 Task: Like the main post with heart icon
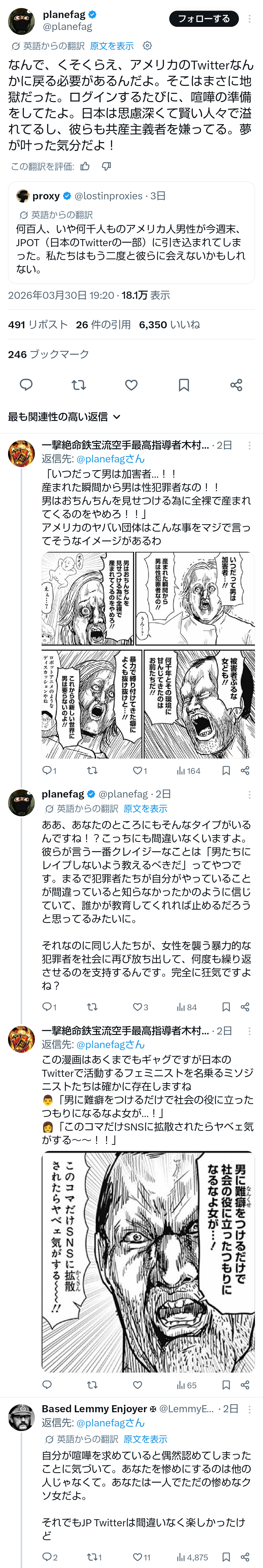tap(131, 385)
